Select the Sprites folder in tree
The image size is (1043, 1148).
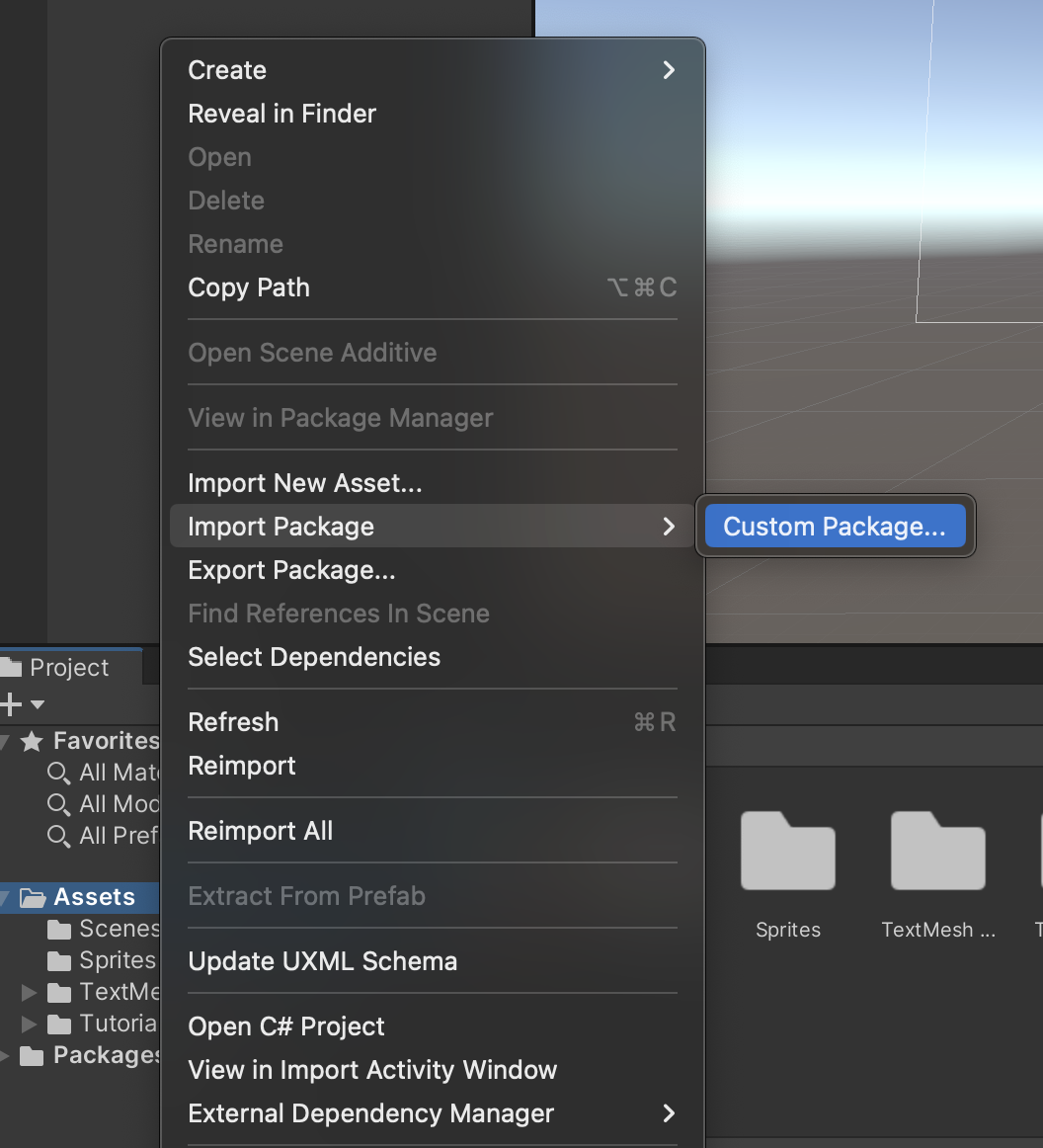click(x=102, y=960)
